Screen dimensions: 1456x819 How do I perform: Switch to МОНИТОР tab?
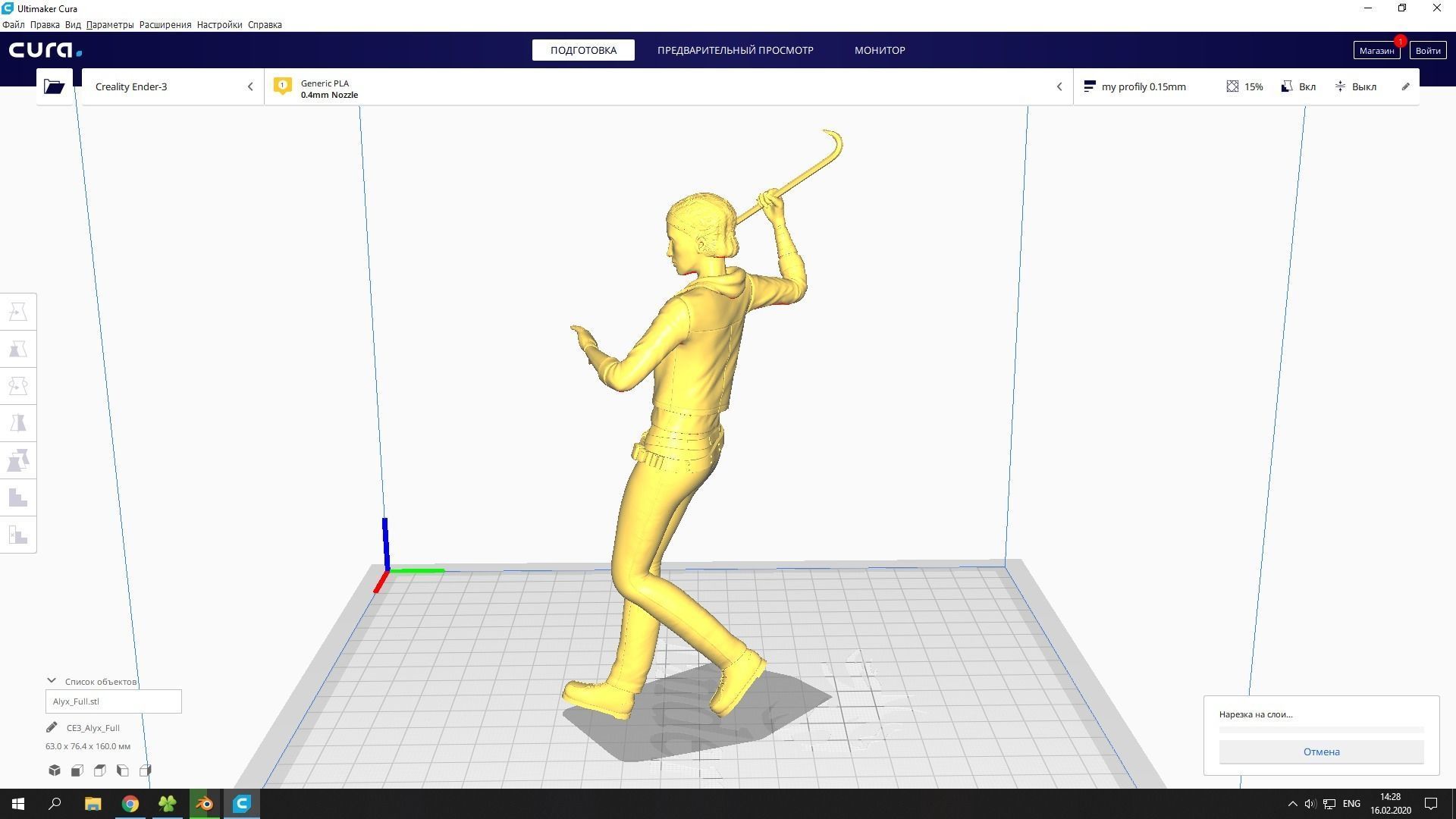coord(880,50)
